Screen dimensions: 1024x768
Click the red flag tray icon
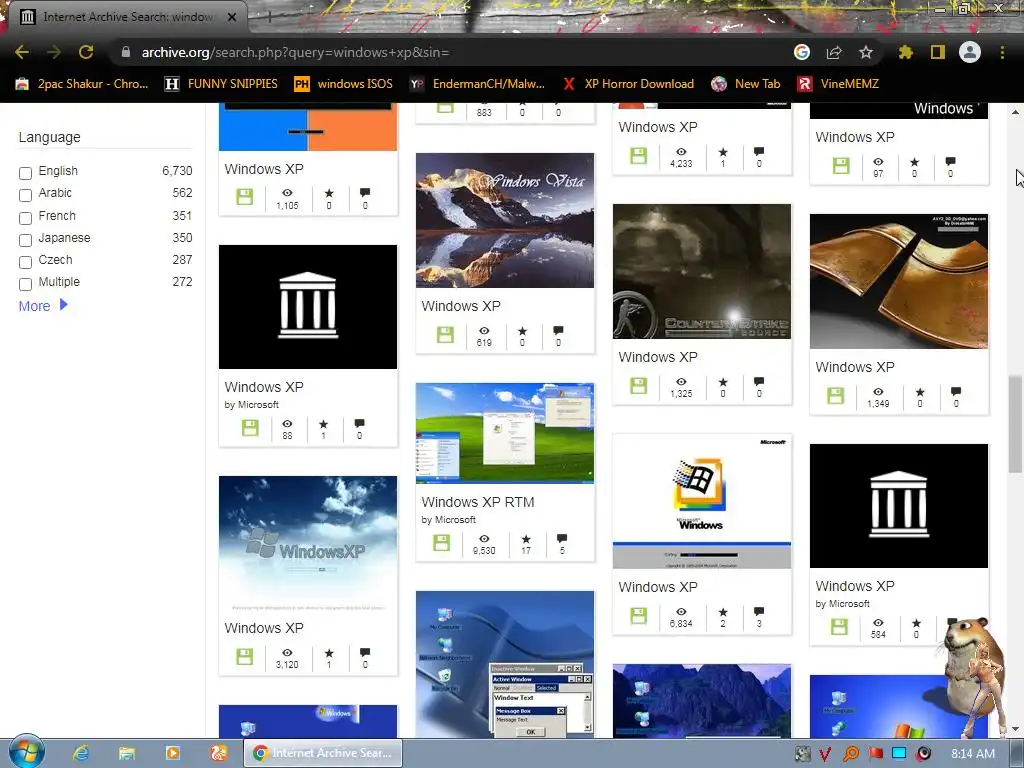875,754
